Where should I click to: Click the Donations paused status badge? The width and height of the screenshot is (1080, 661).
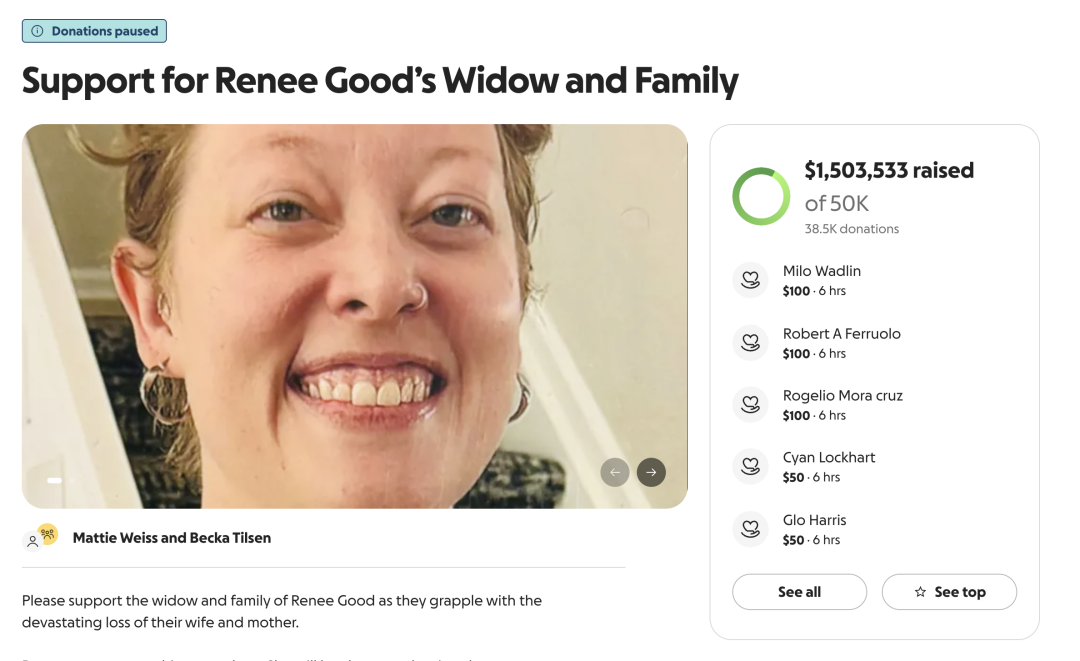(x=95, y=31)
